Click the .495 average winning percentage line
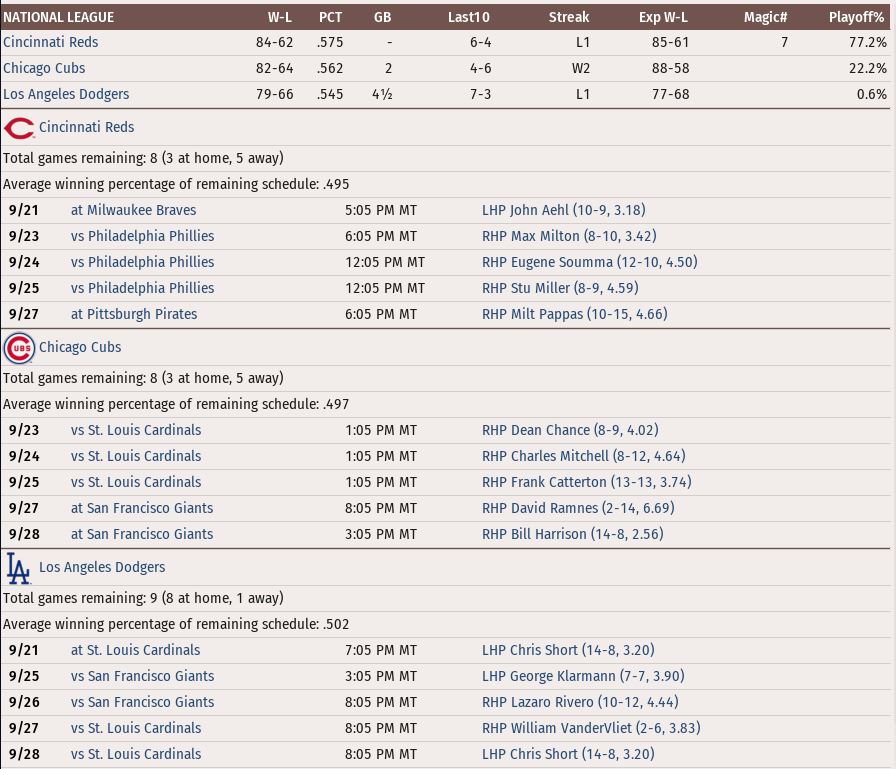This screenshot has height=769, width=896. pos(176,184)
